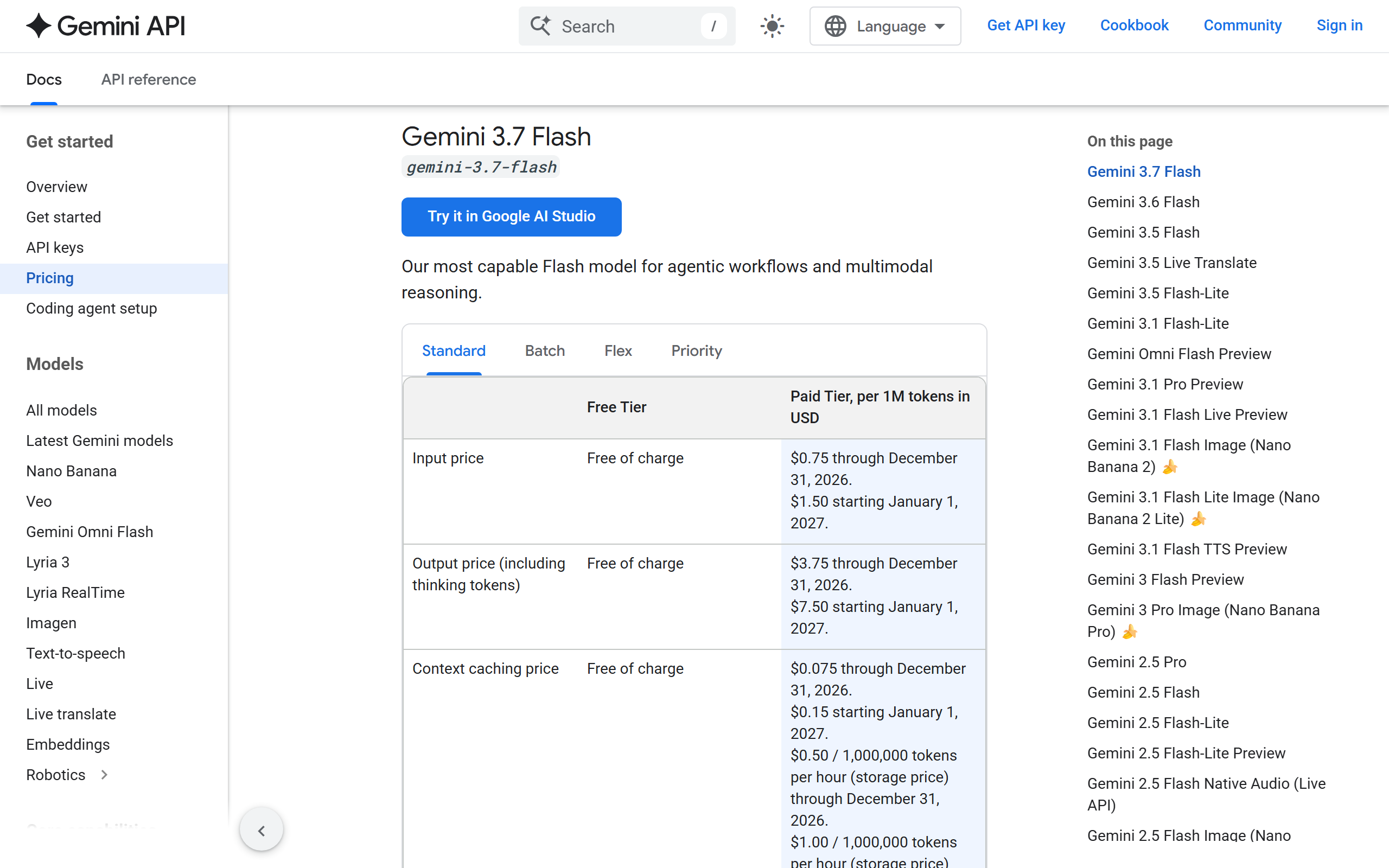
Task: Jump to Gemini 3.1 Flash Image (Nano Banana 2)
Action: [x=1189, y=456]
